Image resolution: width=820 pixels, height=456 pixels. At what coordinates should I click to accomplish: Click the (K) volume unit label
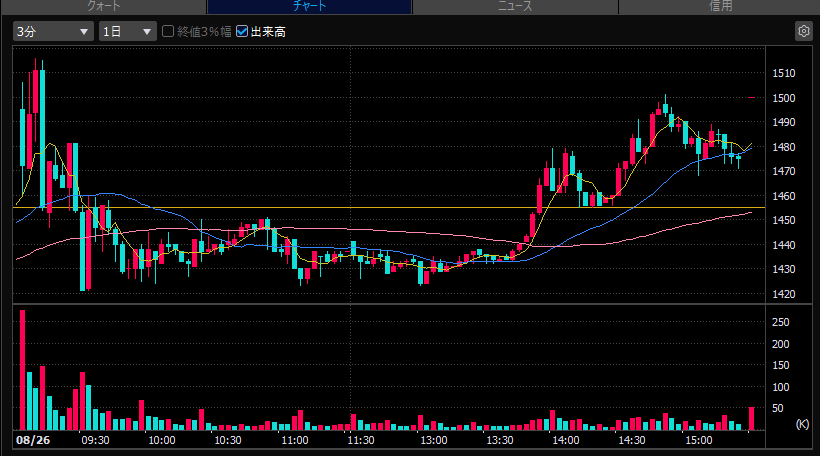tap(802, 424)
